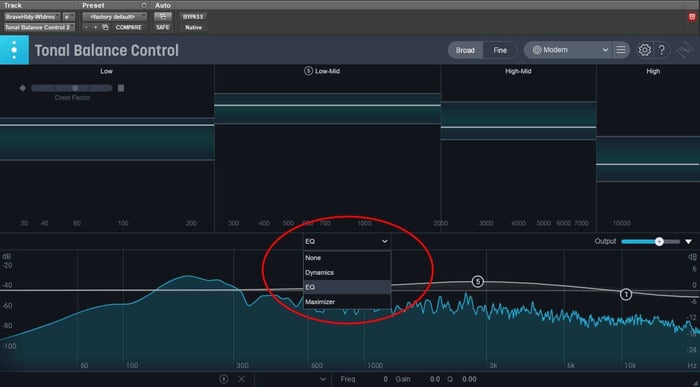Click the iZotope logo icon in the header
This screenshot has height=387, width=700.
[684, 50]
